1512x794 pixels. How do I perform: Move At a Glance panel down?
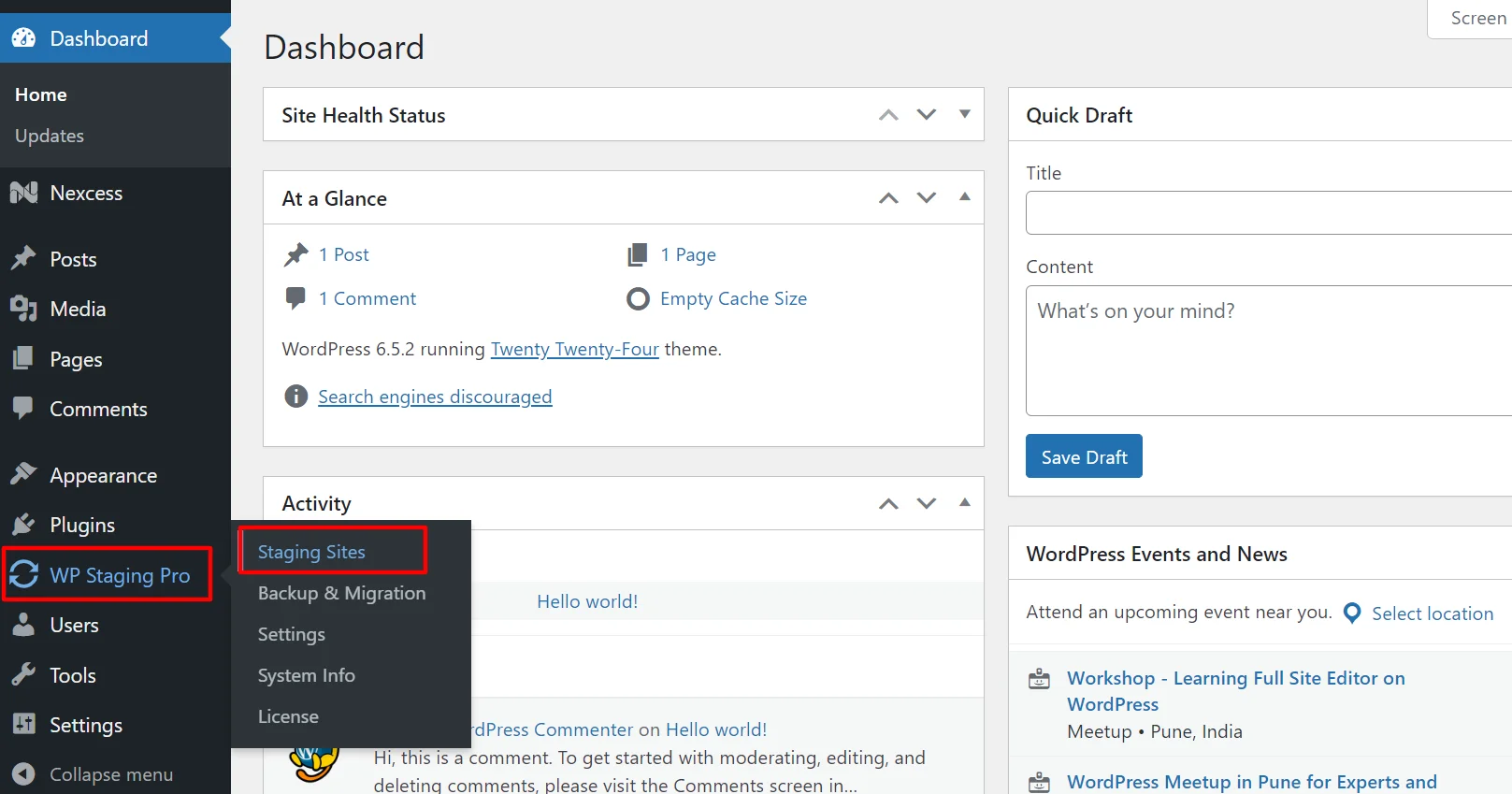click(926, 198)
